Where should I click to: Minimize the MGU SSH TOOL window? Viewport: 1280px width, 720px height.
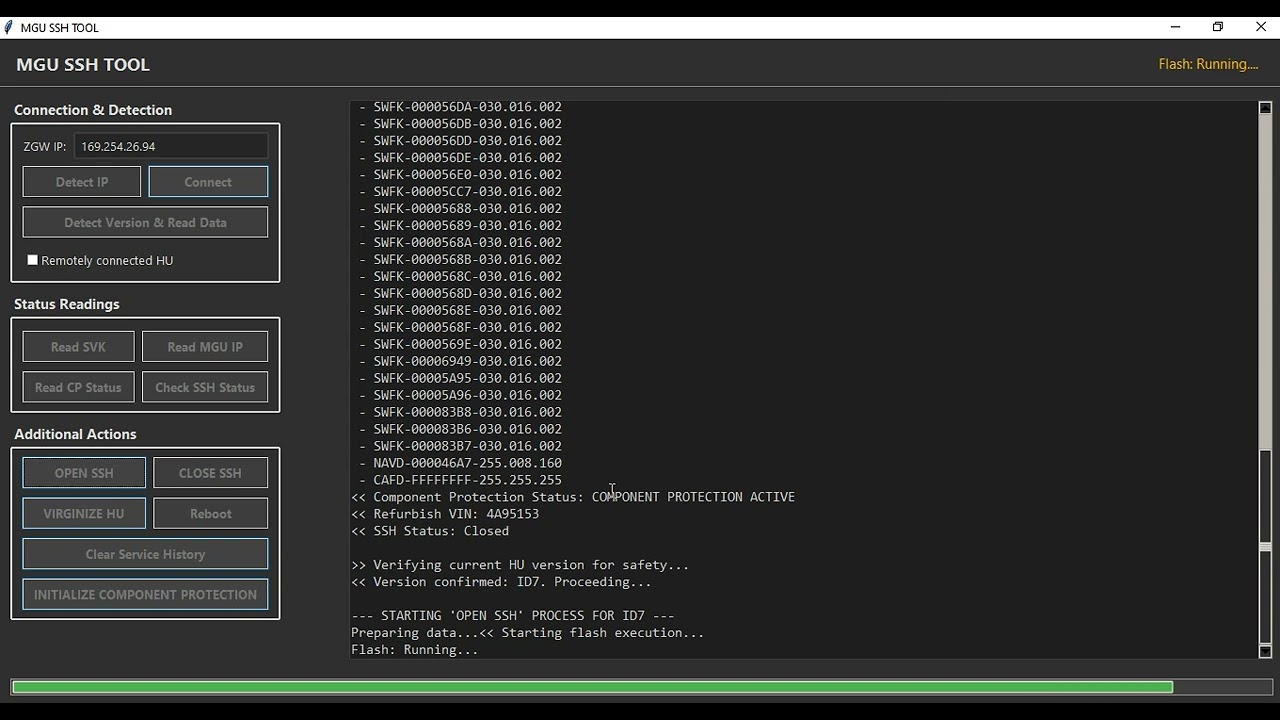[1175, 27]
